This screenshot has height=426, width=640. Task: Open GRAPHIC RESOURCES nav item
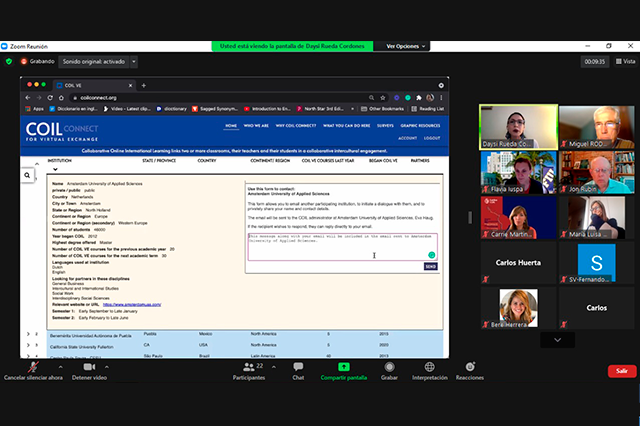coord(420,126)
